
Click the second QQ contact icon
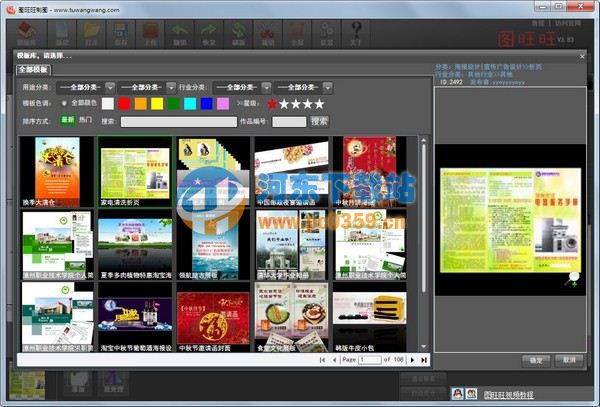(x=471, y=393)
